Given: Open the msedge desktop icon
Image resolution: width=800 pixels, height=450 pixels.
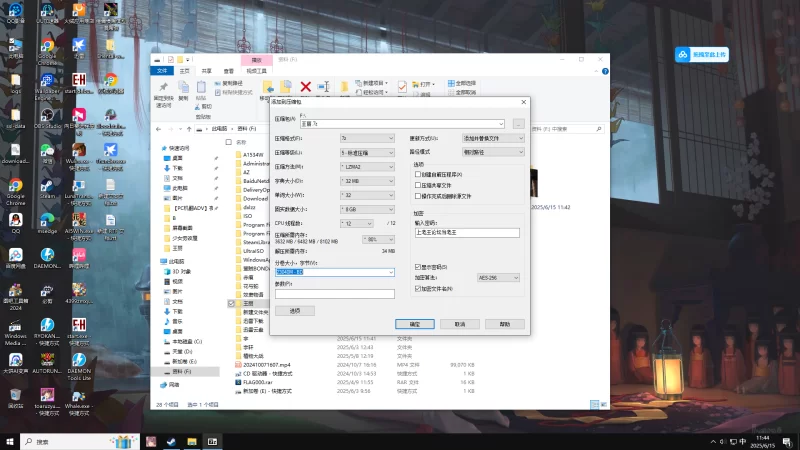Looking at the screenshot, I should (47, 223).
